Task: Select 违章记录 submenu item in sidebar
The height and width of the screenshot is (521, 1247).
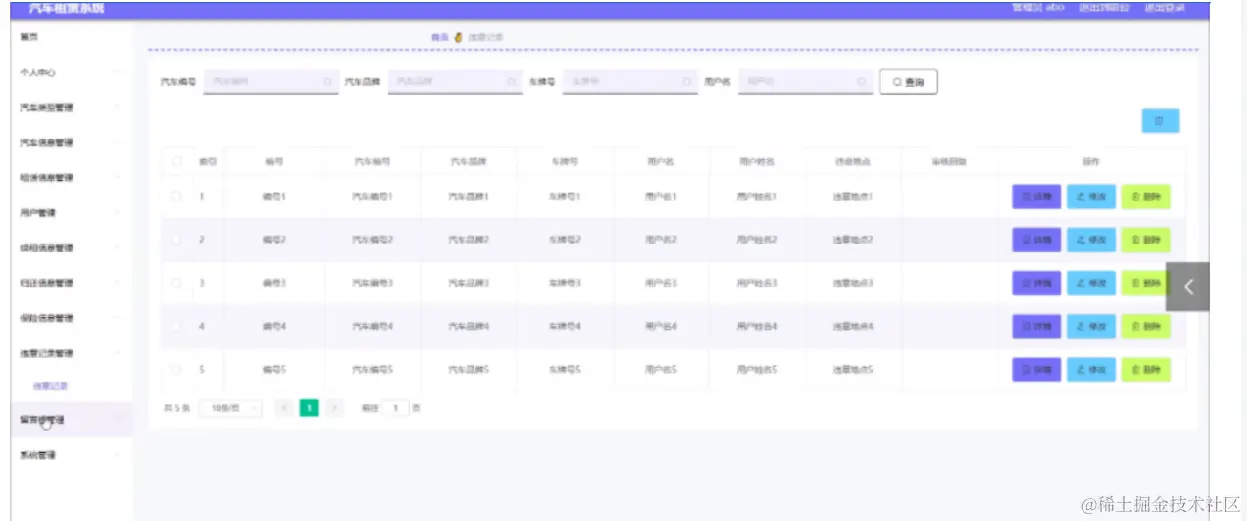Action: [x=50, y=385]
